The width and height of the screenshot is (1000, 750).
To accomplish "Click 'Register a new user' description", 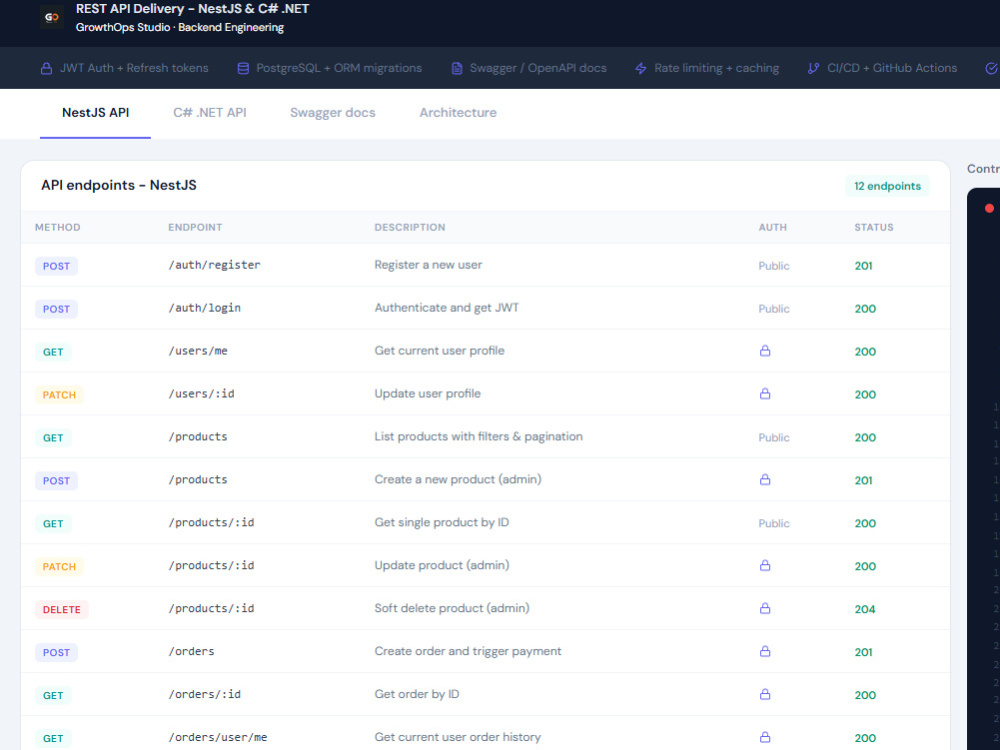I will (x=428, y=265).
